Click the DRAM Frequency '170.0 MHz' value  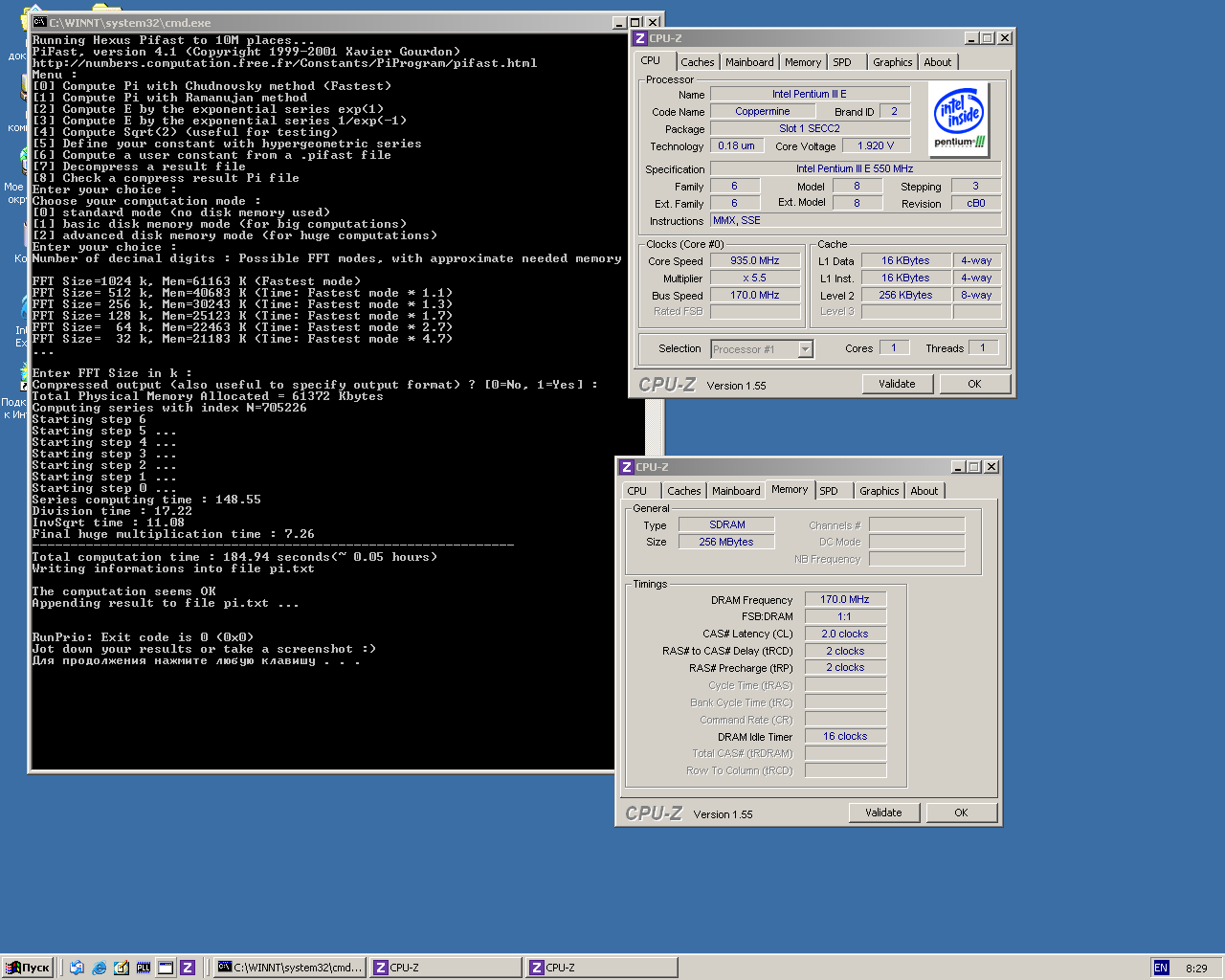(845, 599)
